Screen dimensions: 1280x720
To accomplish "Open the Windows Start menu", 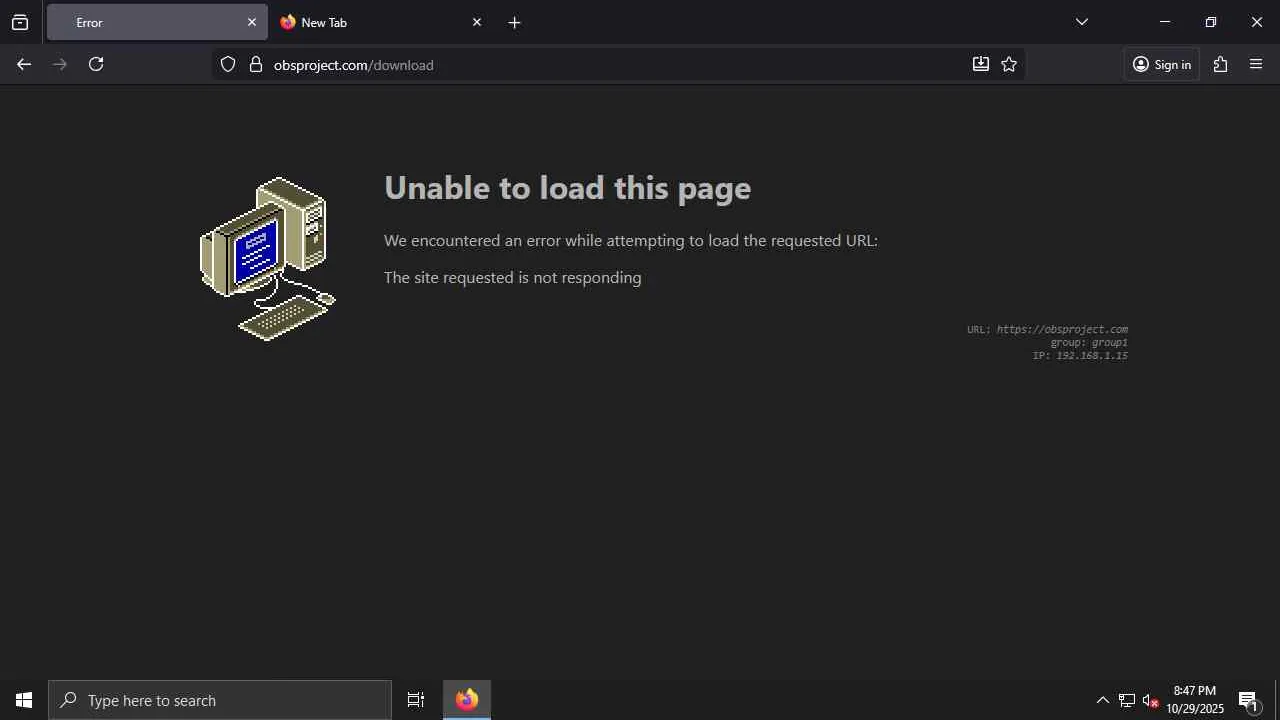I will coord(24,700).
